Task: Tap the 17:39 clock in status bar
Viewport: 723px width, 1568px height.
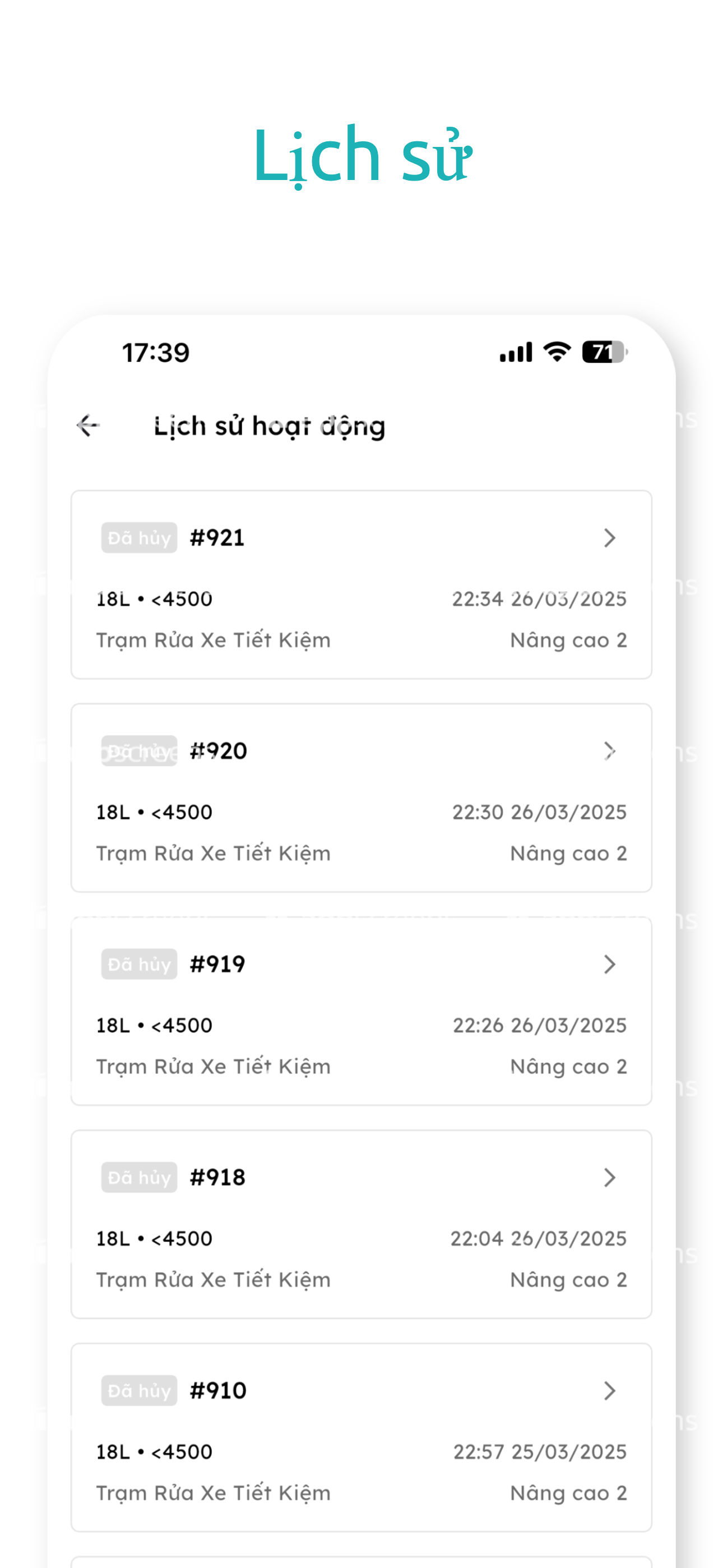Action: tap(156, 353)
